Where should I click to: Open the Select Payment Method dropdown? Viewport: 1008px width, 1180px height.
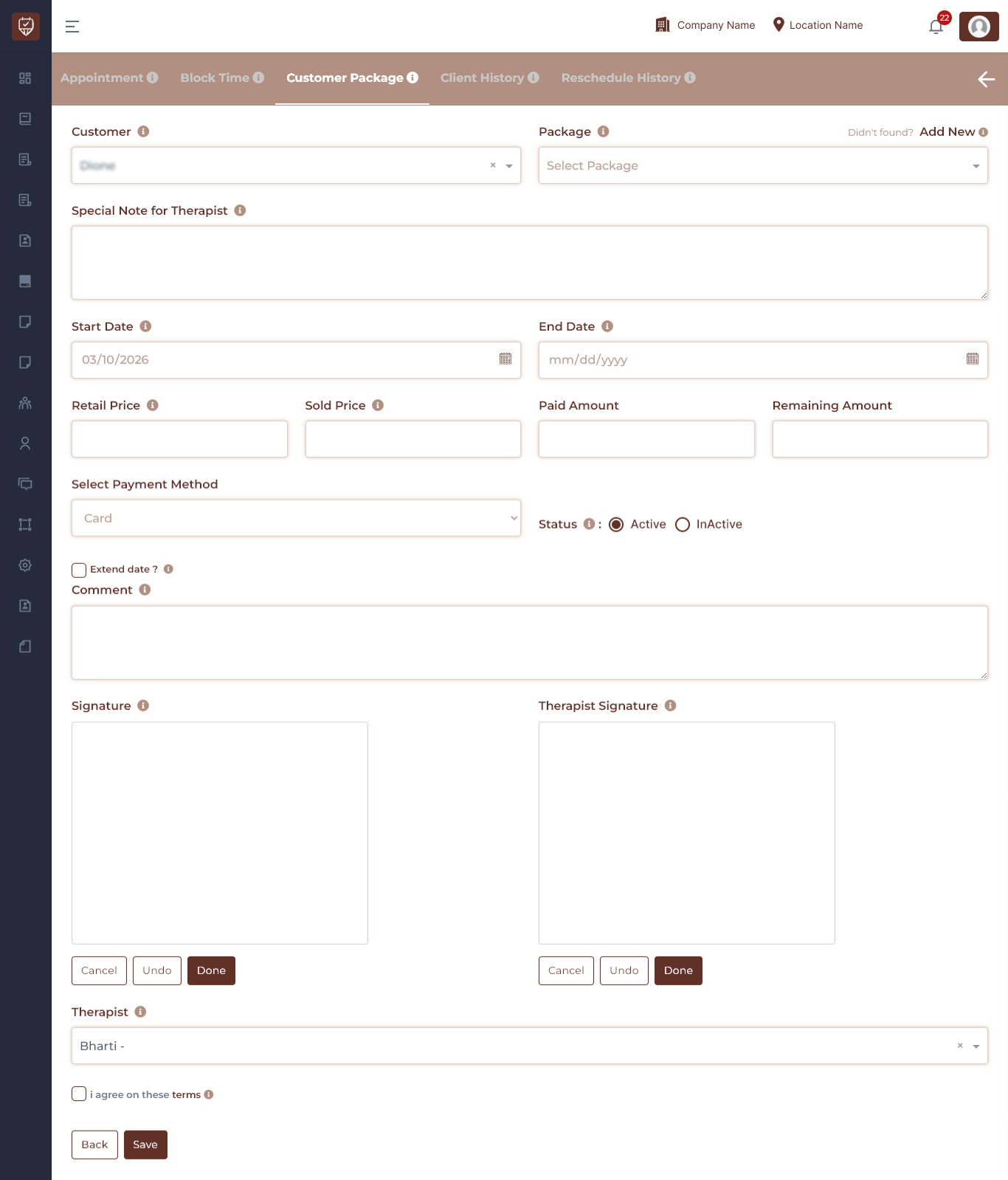[x=296, y=518]
